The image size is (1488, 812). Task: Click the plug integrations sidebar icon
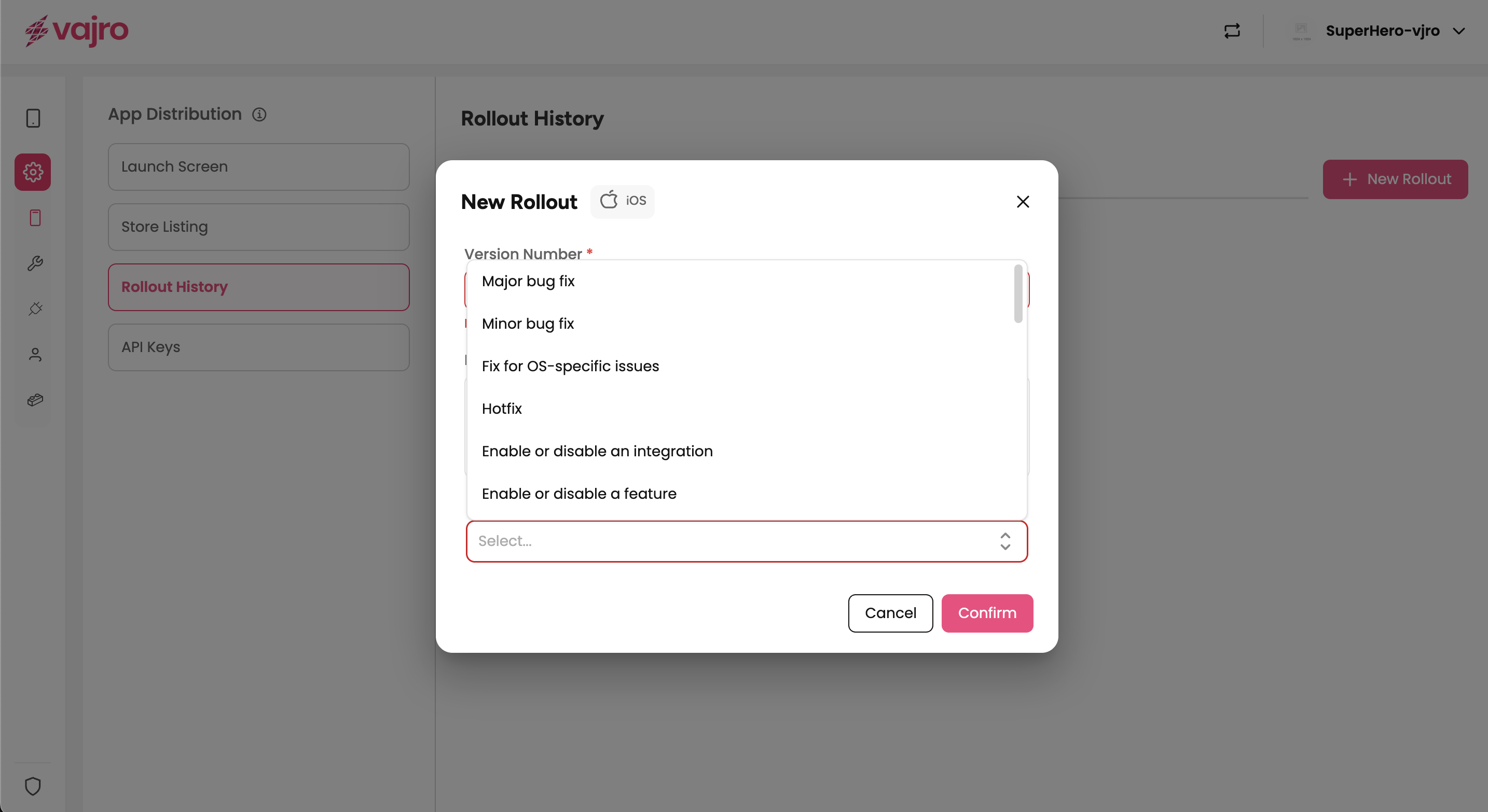click(x=35, y=309)
